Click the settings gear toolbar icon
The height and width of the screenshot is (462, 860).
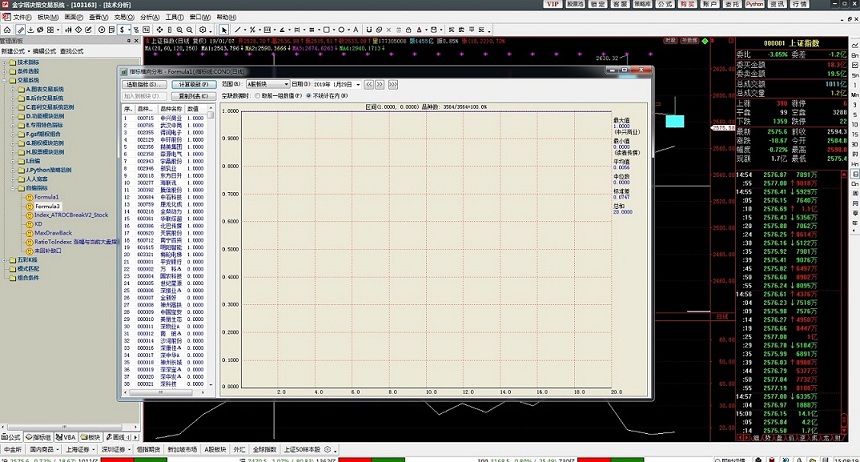click(x=203, y=29)
